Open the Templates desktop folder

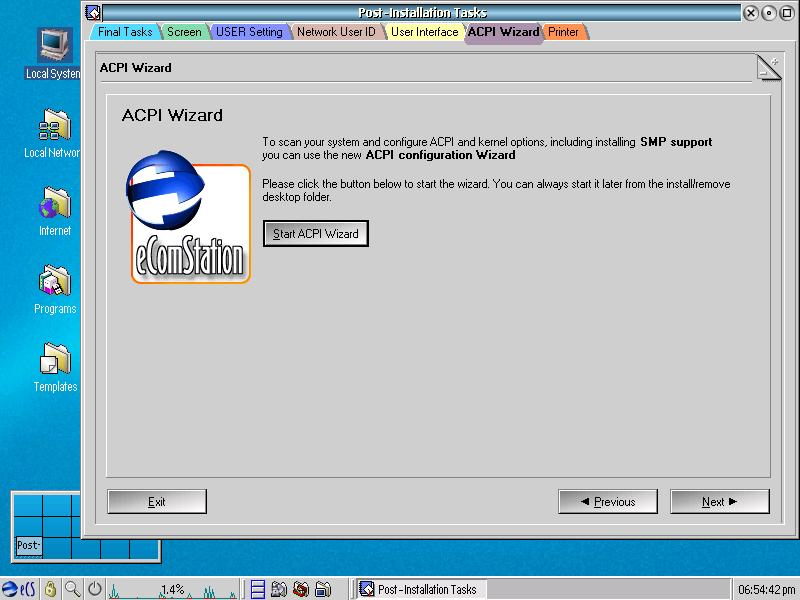click(55, 367)
